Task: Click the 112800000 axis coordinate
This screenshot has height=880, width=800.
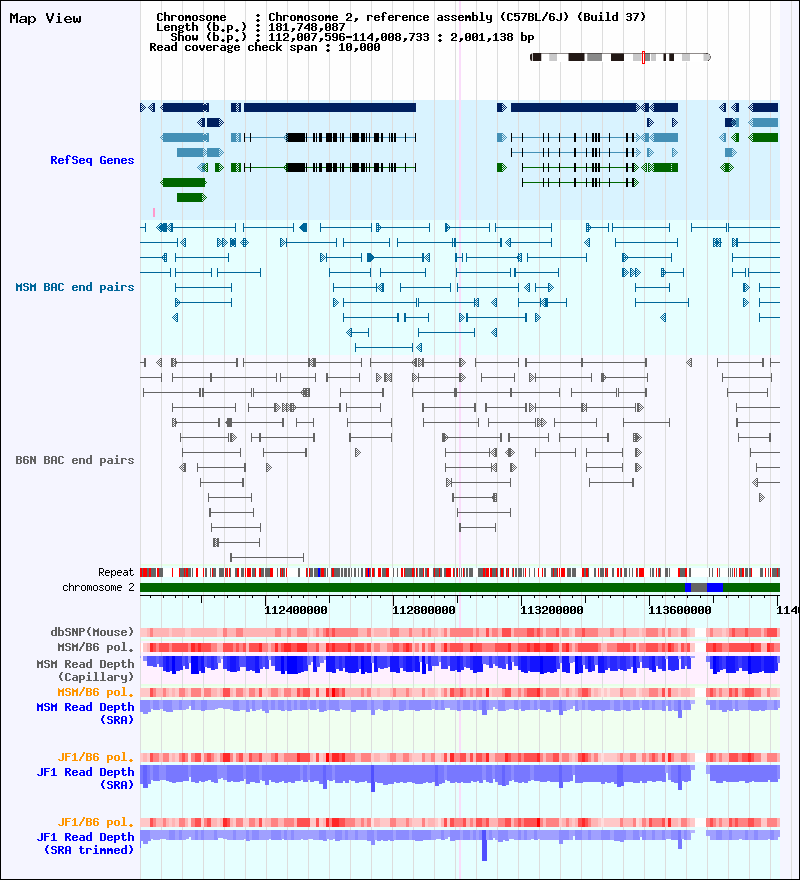Action: (424, 609)
